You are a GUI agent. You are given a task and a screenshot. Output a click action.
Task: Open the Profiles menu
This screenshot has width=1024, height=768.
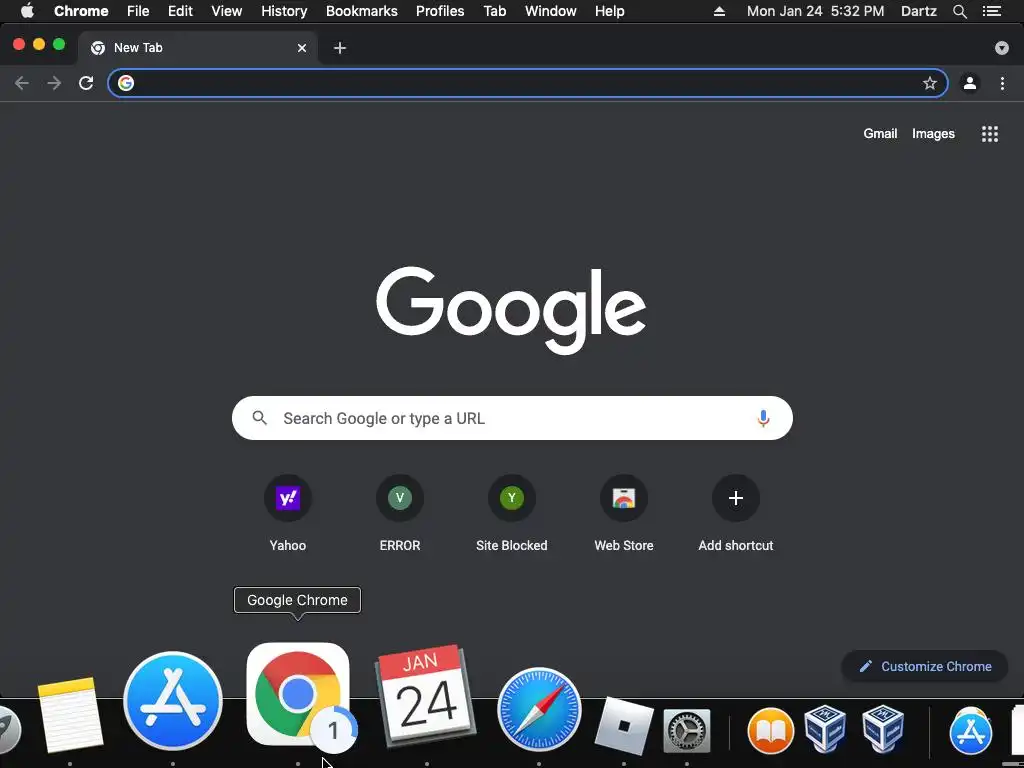tap(440, 11)
